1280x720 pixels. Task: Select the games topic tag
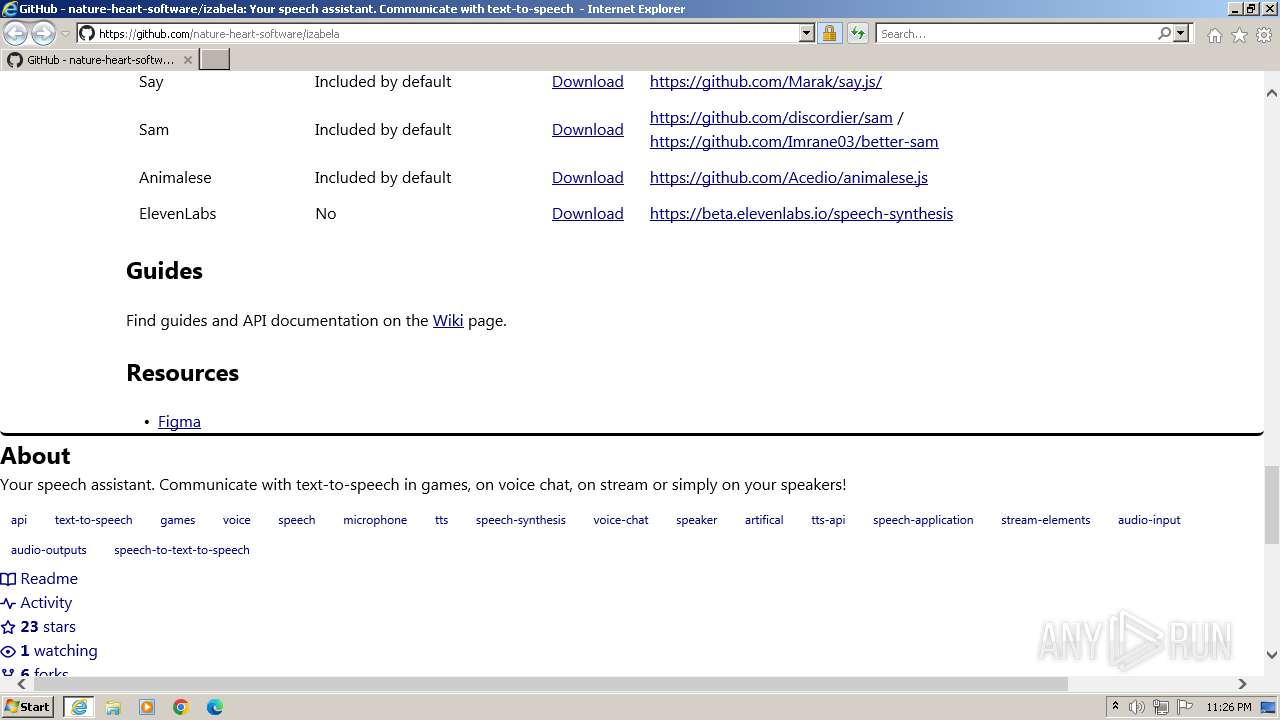177,520
